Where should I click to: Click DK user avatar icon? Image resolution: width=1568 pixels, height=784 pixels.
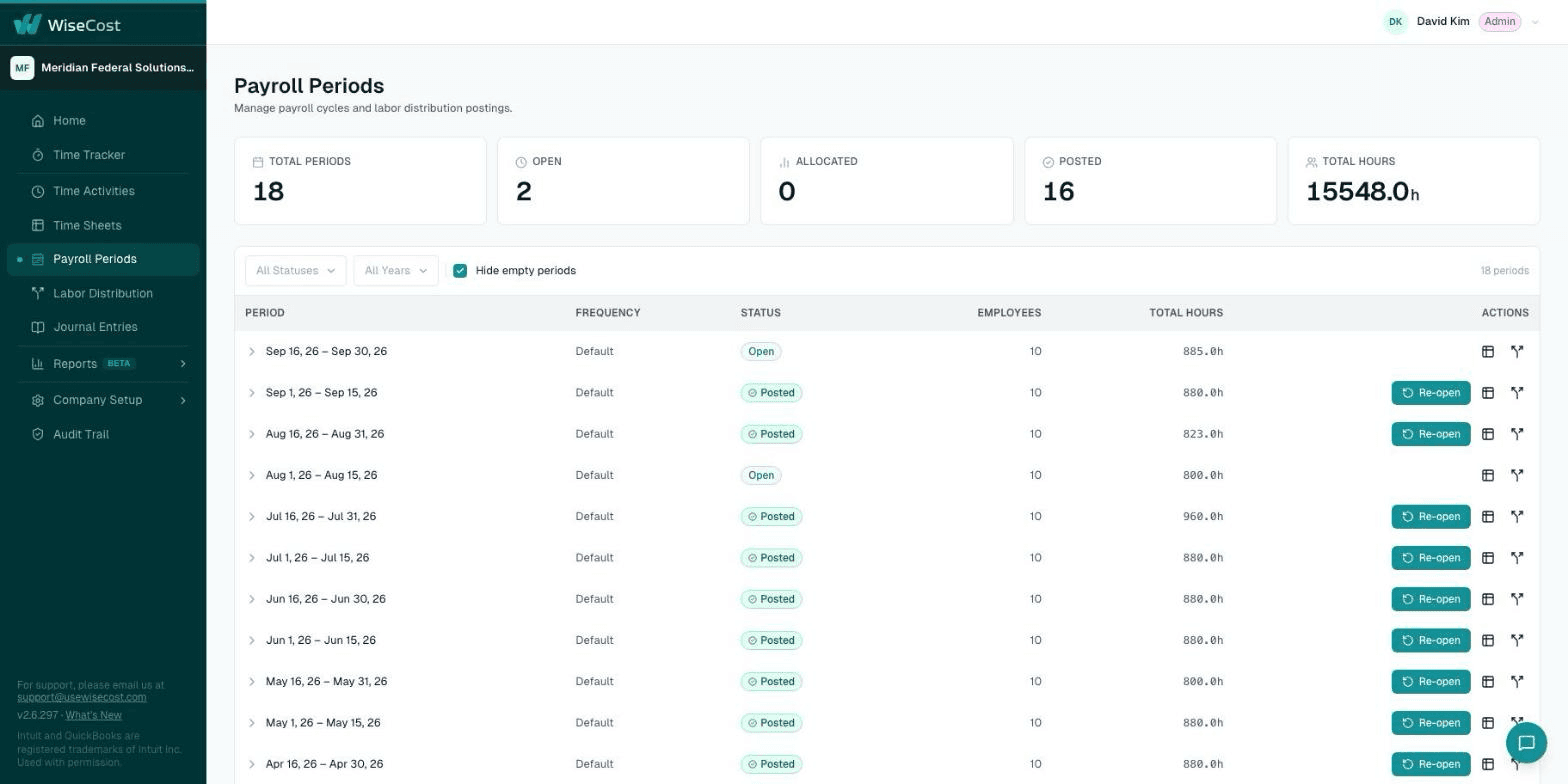click(x=1395, y=22)
